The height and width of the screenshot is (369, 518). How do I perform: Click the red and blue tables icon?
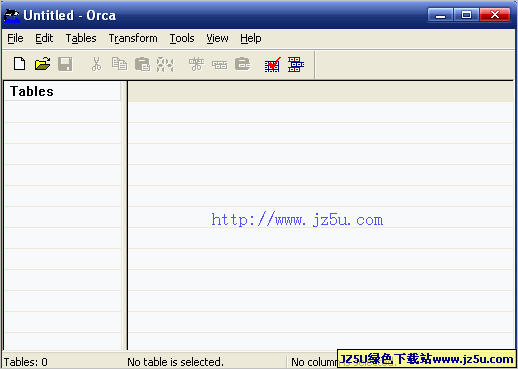[296, 64]
